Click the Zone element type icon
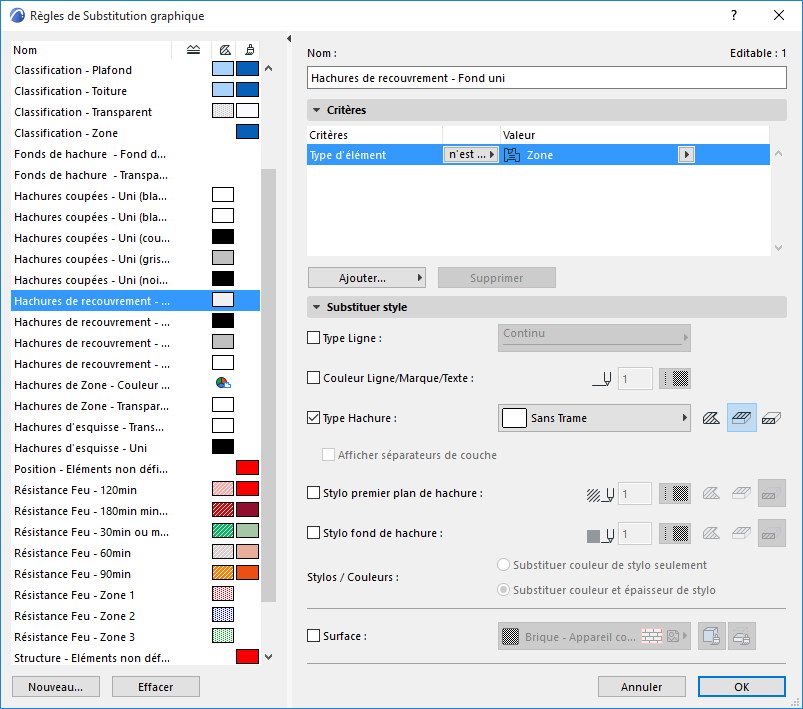The image size is (803, 709). click(x=512, y=155)
